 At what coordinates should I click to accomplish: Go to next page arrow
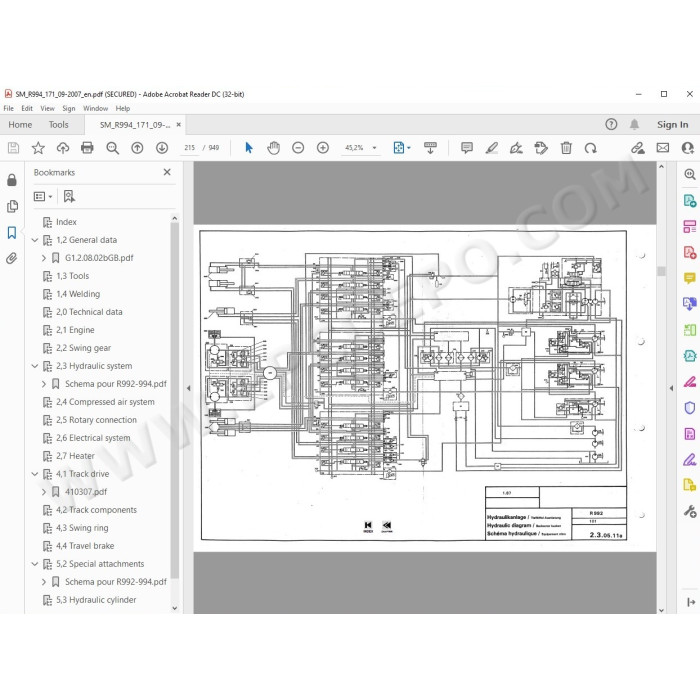(162, 148)
